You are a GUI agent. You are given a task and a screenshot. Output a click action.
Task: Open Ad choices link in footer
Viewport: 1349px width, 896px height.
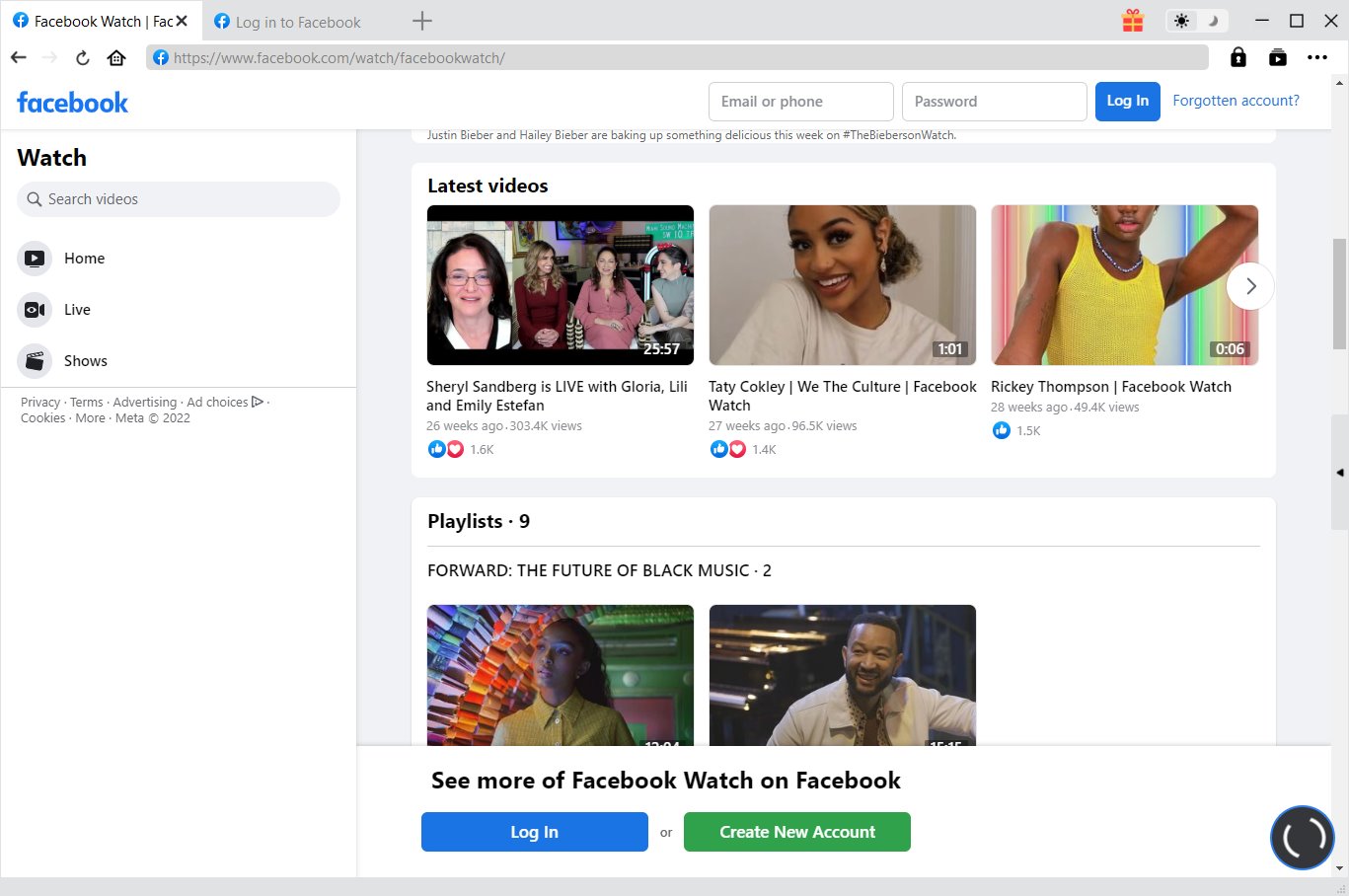click(x=217, y=403)
